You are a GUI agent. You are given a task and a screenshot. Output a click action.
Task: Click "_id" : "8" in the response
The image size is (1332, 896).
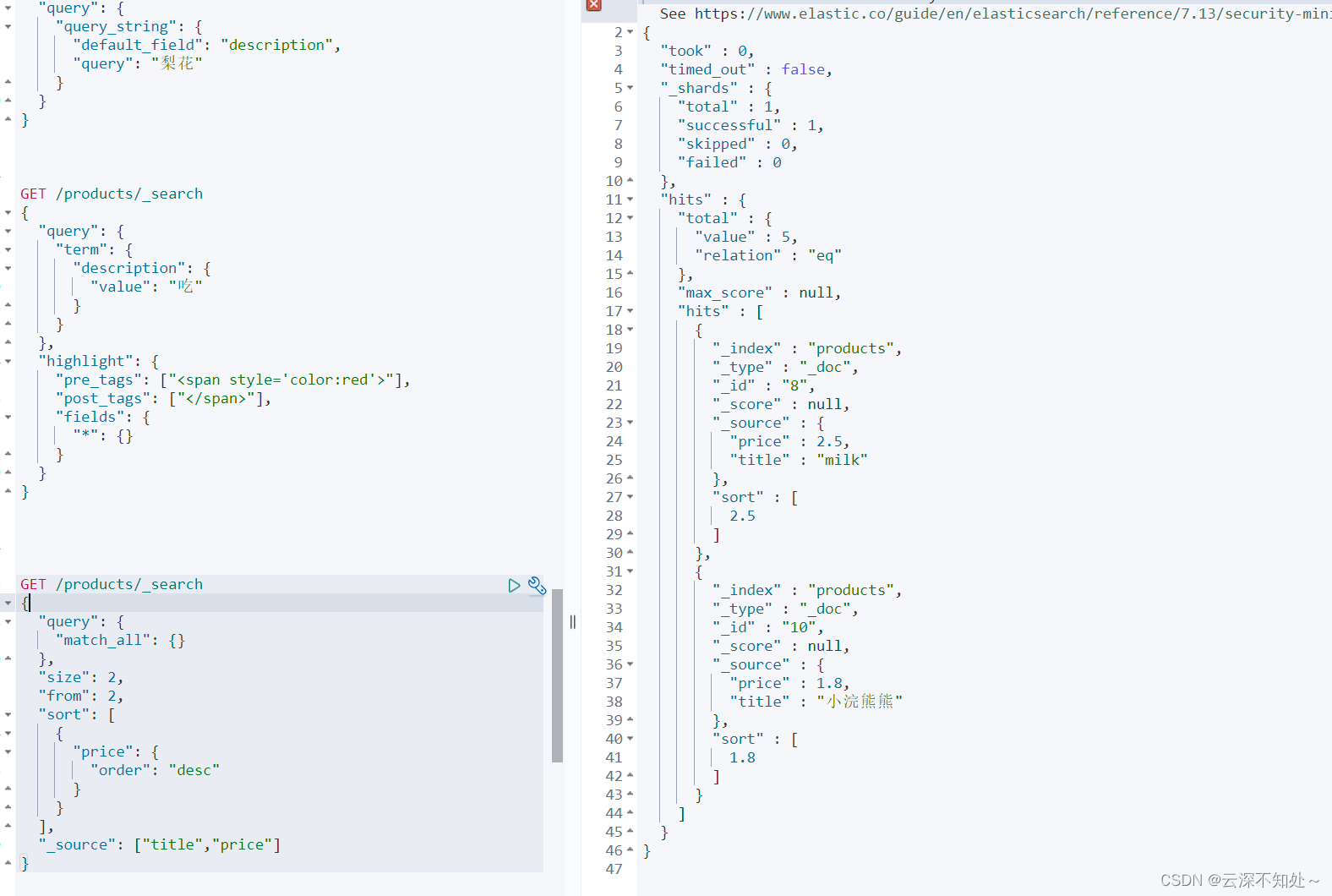[764, 385]
